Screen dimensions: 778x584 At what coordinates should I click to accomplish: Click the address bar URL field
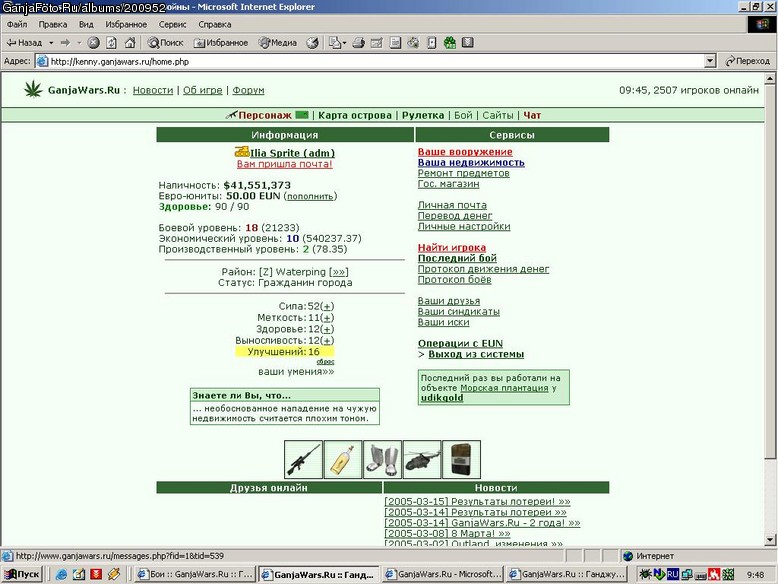click(370, 62)
